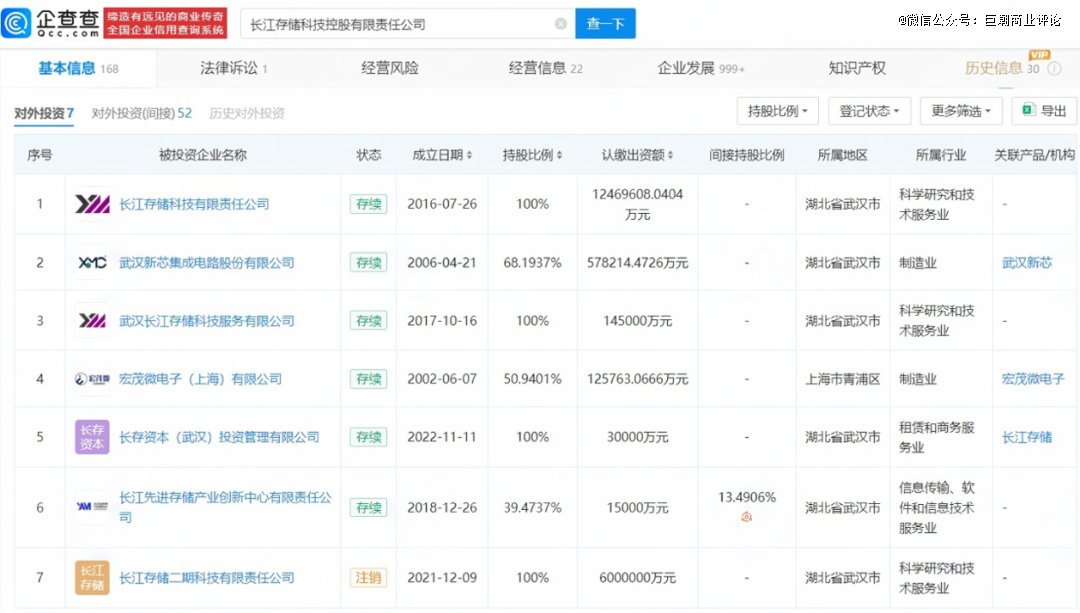Click the 上海市青浦区 region cell
The image size is (1080, 613).
coord(843,379)
